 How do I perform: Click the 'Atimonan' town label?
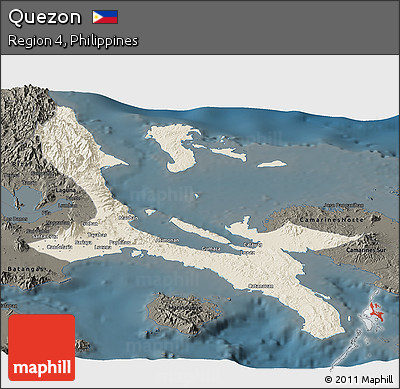[x=168, y=240]
